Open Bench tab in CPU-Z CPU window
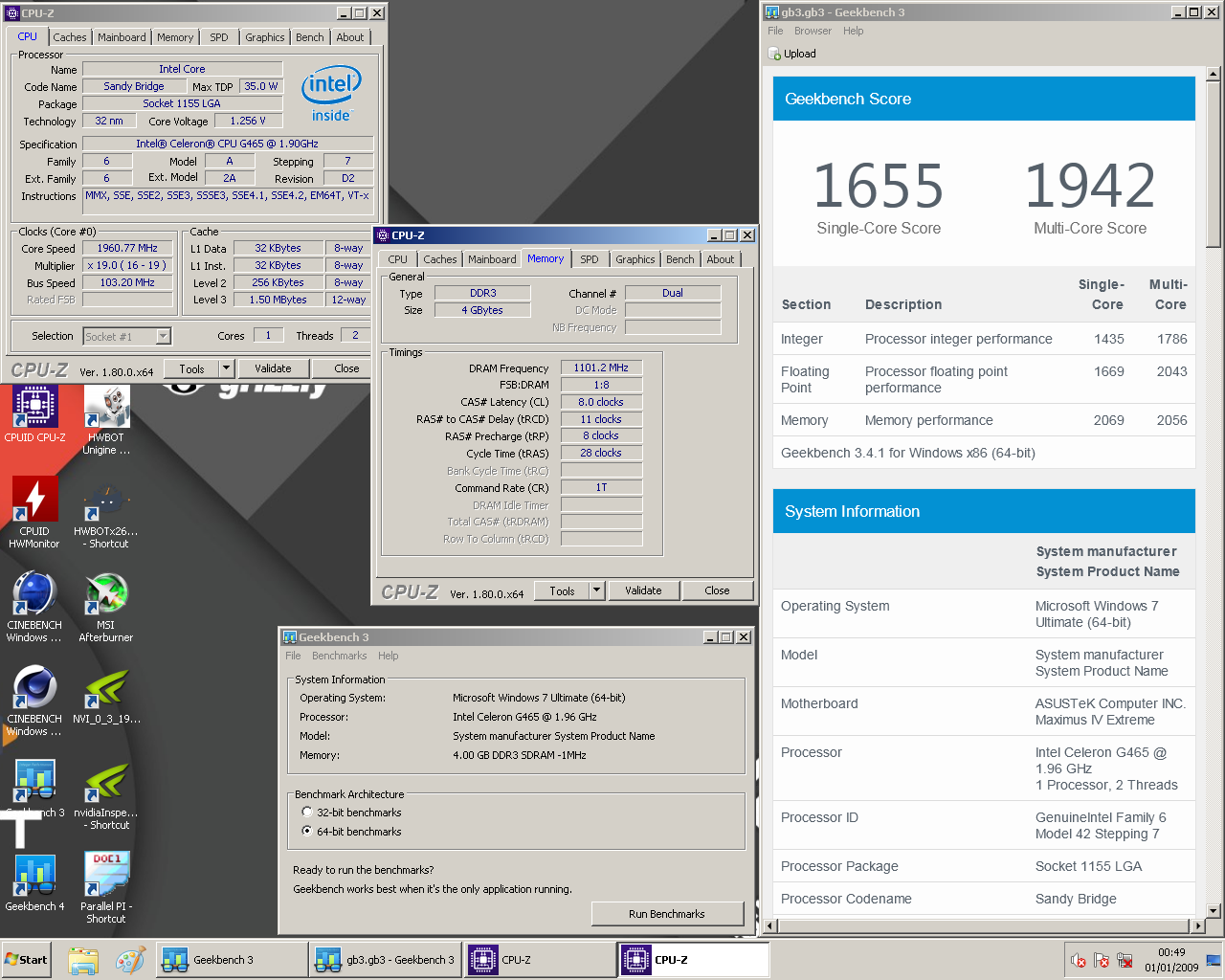Image resolution: width=1225 pixels, height=980 pixels. 310,37
